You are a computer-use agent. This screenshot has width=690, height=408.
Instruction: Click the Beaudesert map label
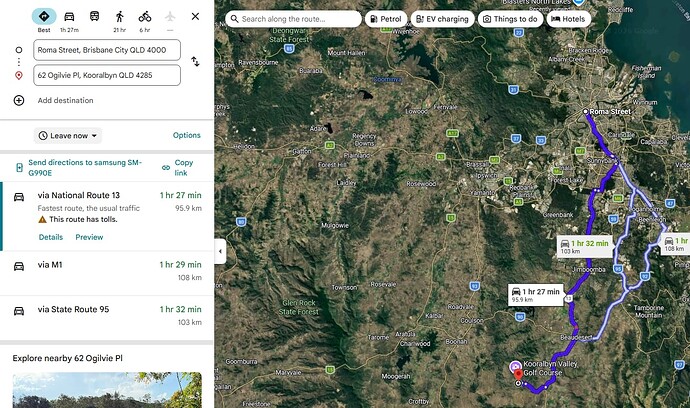coord(576,338)
